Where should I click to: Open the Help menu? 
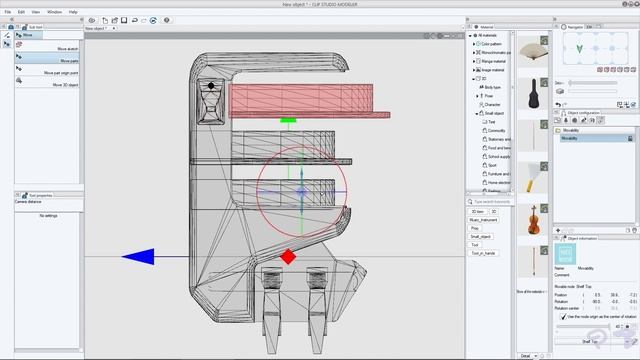coord(73,12)
